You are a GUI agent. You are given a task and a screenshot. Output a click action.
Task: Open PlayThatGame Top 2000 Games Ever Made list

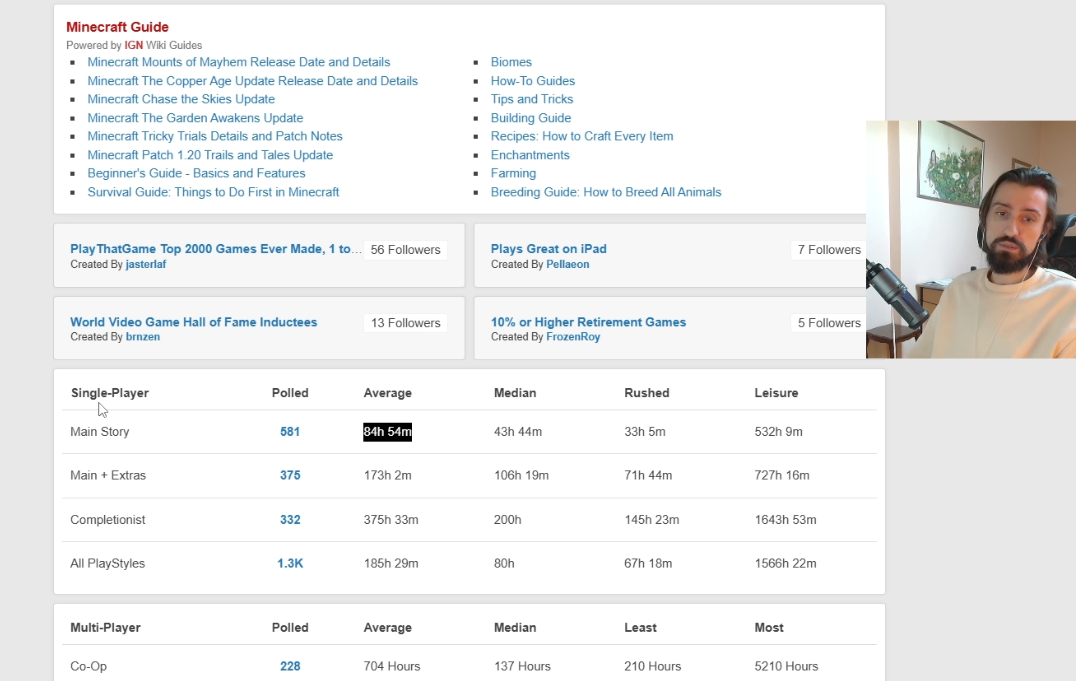pos(215,249)
